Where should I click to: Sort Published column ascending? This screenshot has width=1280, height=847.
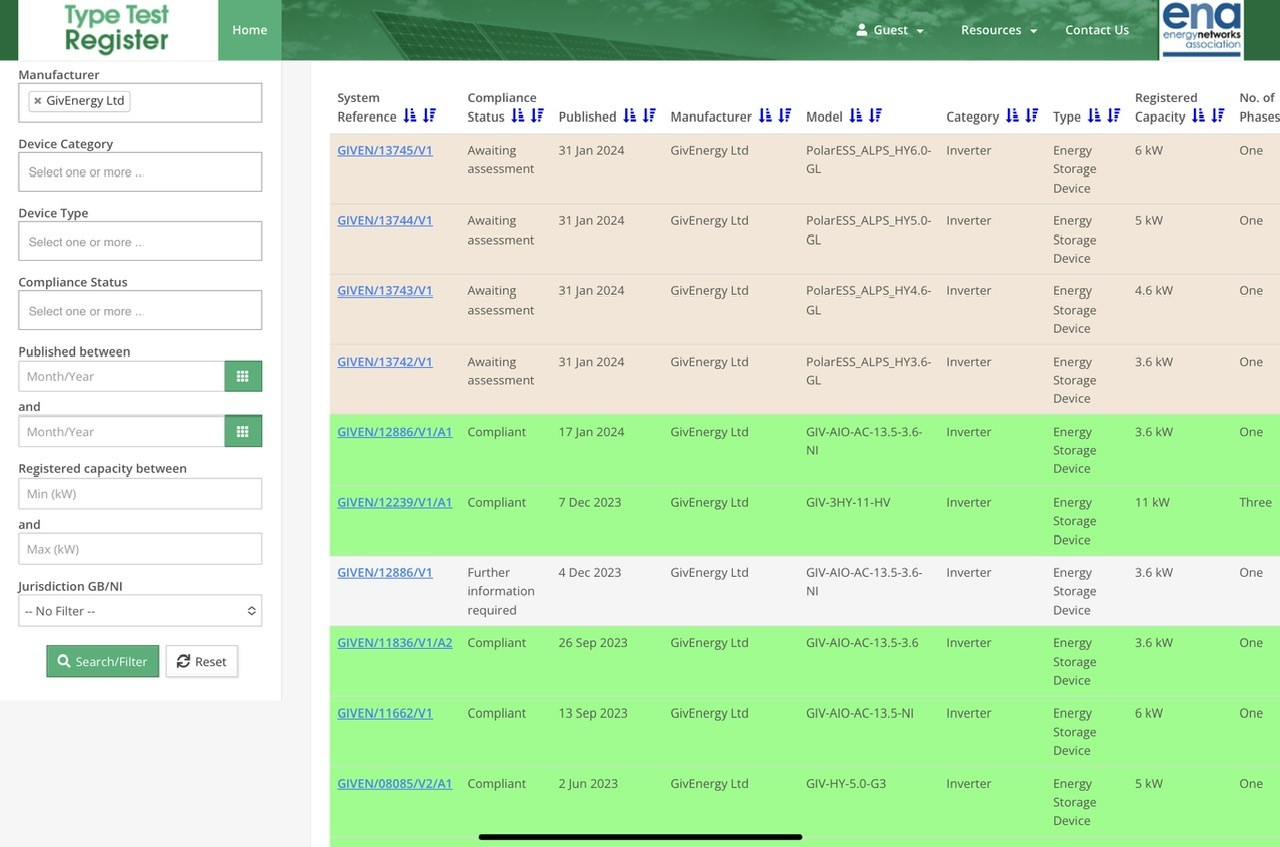click(629, 116)
